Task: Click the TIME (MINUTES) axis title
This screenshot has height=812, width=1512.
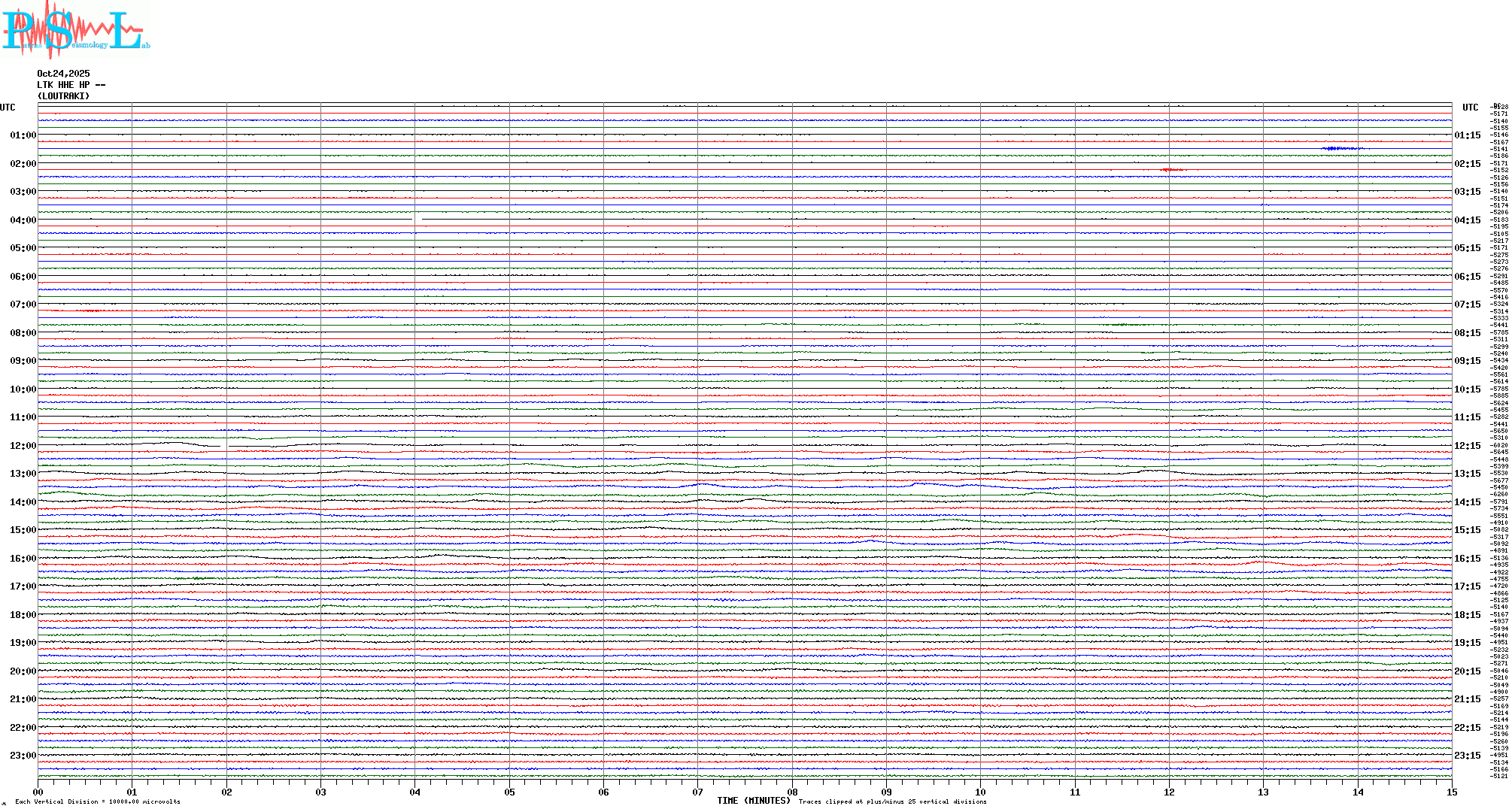Action: (x=753, y=801)
